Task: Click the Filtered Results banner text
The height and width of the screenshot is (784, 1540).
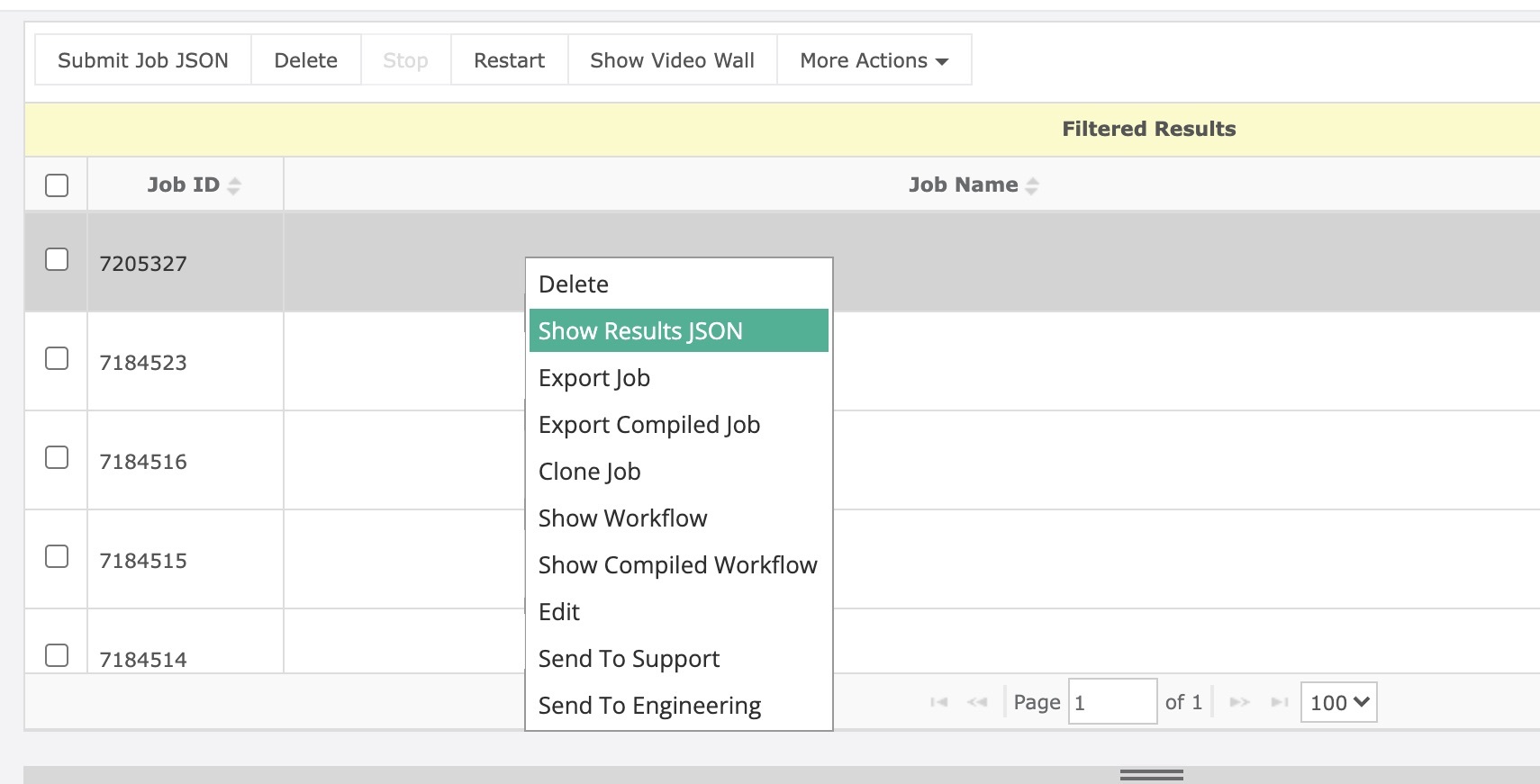Action: (1148, 129)
